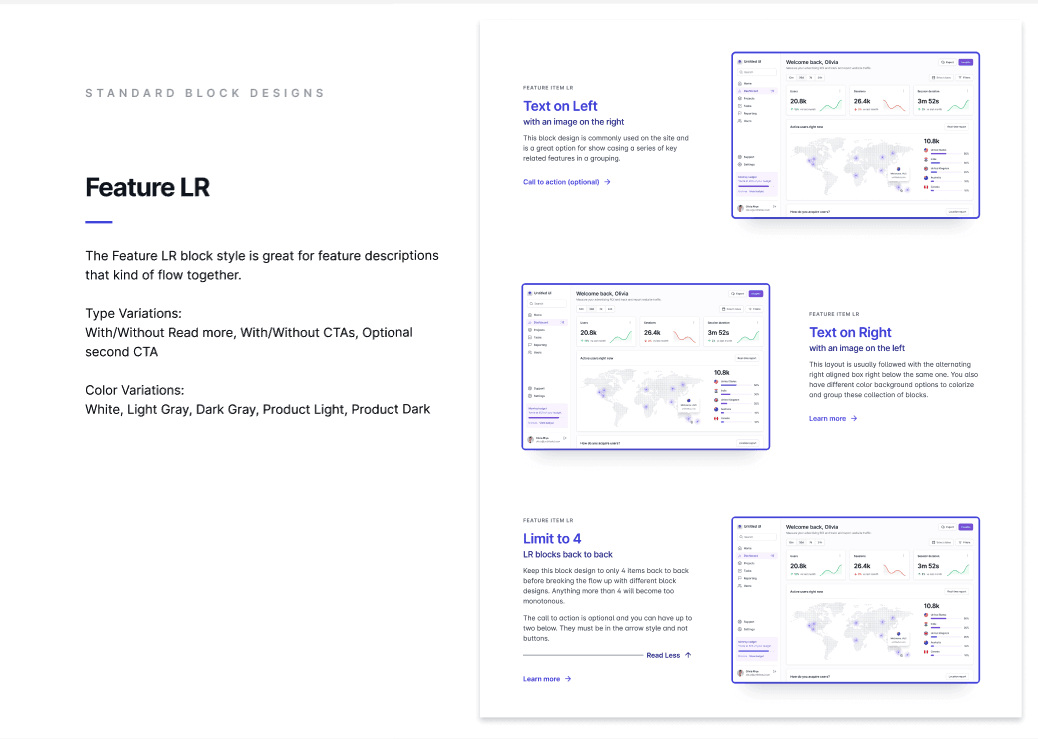Click subheading "with an image on the right"

573,122
